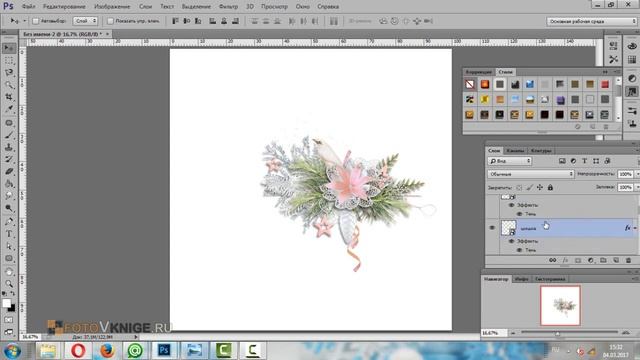Open the Файл menu
Image resolution: width=640 pixels, height=360 pixels.
[x=28, y=7]
